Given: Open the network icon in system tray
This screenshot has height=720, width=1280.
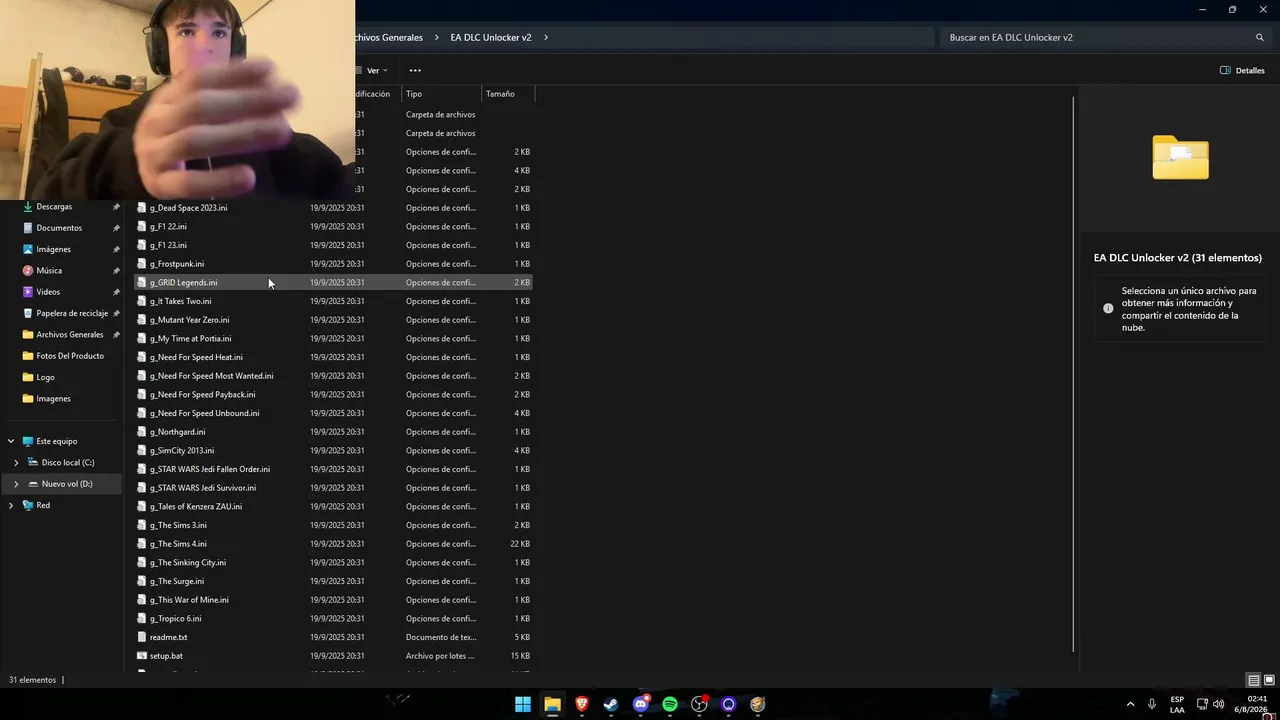Looking at the screenshot, I should click(1202, 704).
